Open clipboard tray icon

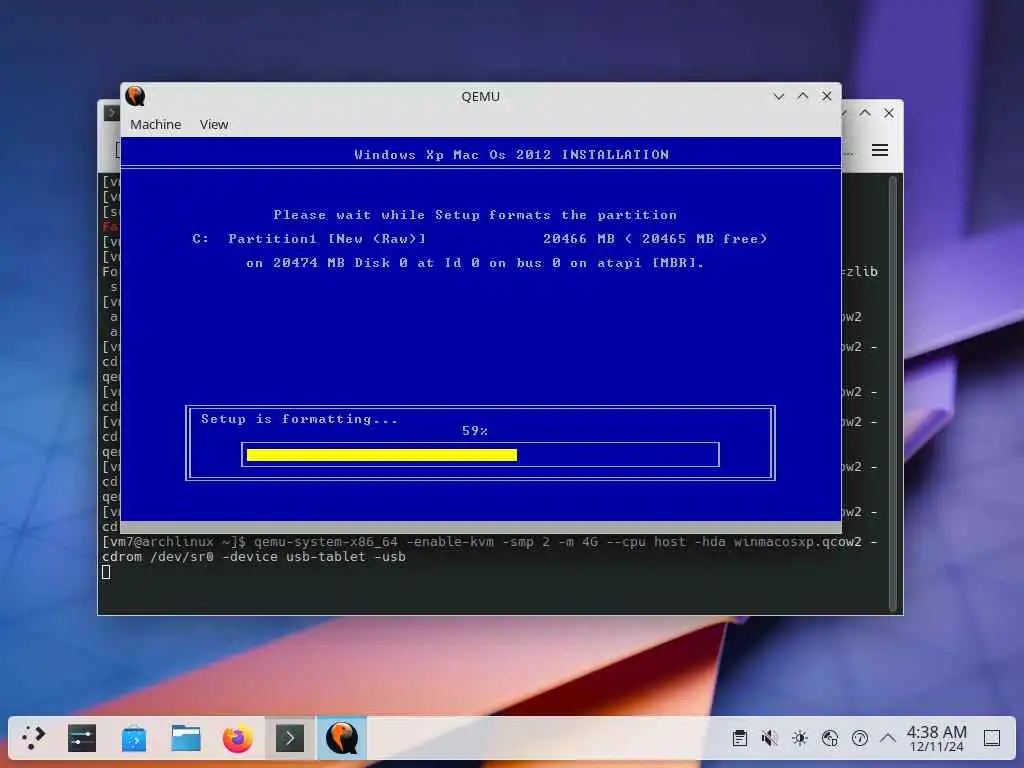pyautogui.click(x=740, y=738)
